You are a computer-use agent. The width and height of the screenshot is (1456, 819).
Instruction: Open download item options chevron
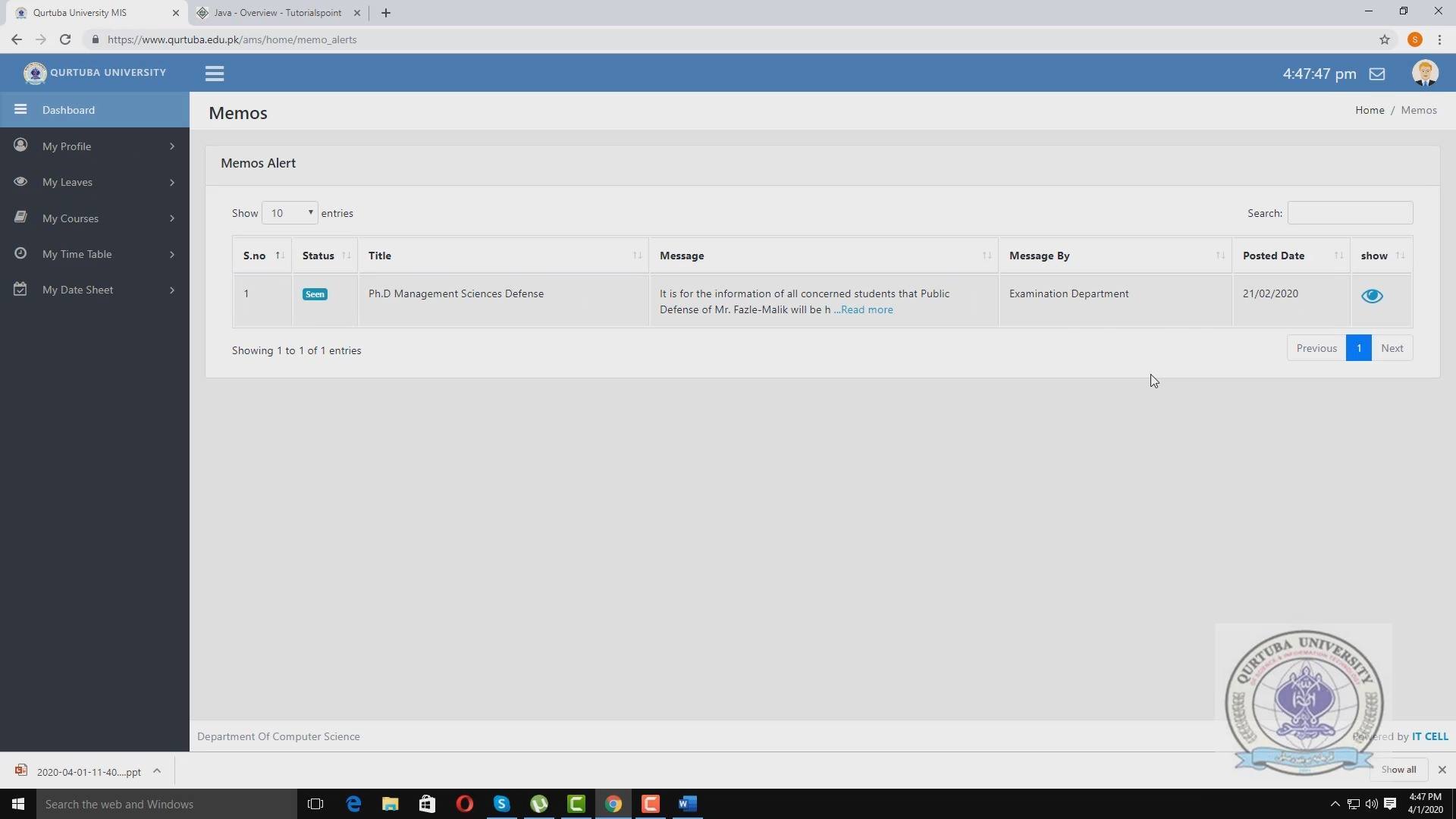157,770
